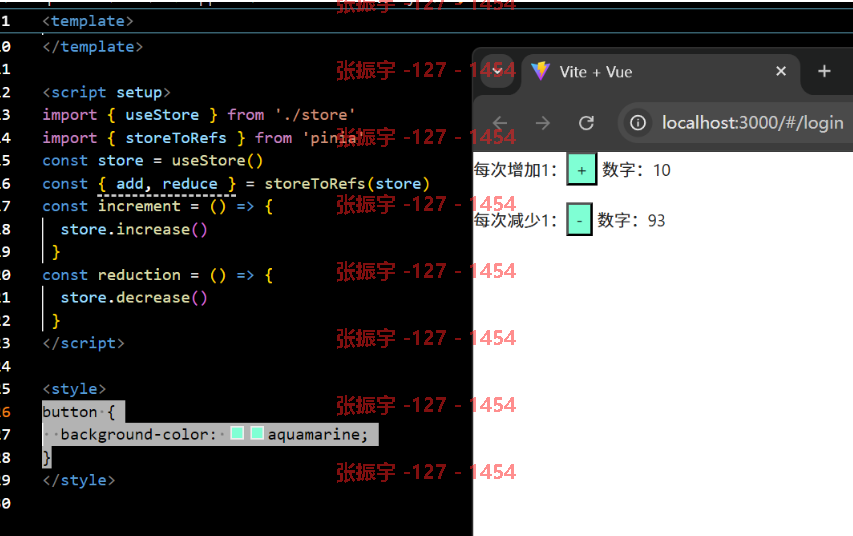Click the aquamarine minus button
The height and width of the screenshot is (536, 853).
click(x=579, y=220)
